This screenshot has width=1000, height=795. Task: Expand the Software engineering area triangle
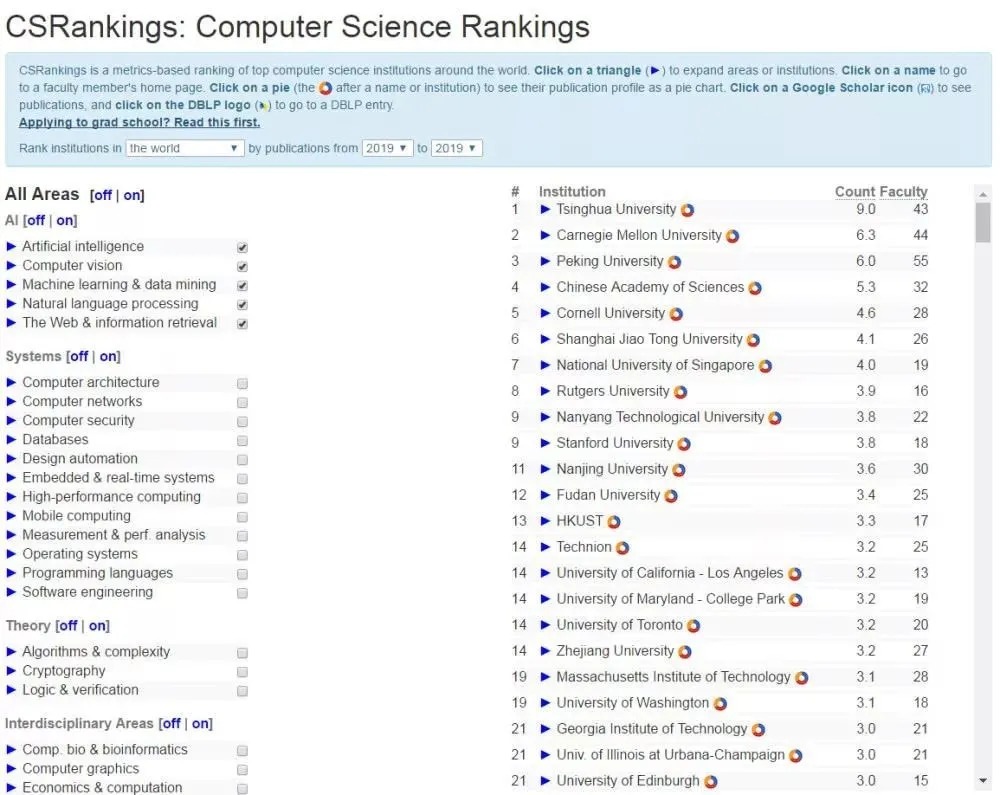(11, 592)
